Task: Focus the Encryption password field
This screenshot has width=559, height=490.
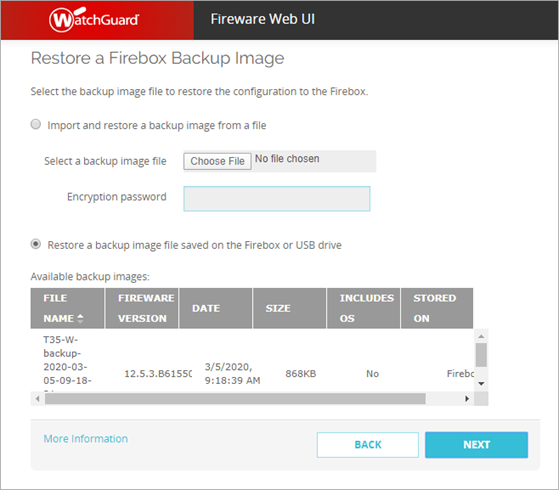Action: [x=277, y=199]
